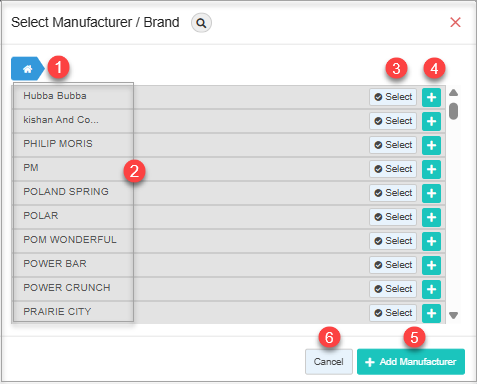
Task: Click the POLAND SPRING row name
Action: click(x=66, y=192)
